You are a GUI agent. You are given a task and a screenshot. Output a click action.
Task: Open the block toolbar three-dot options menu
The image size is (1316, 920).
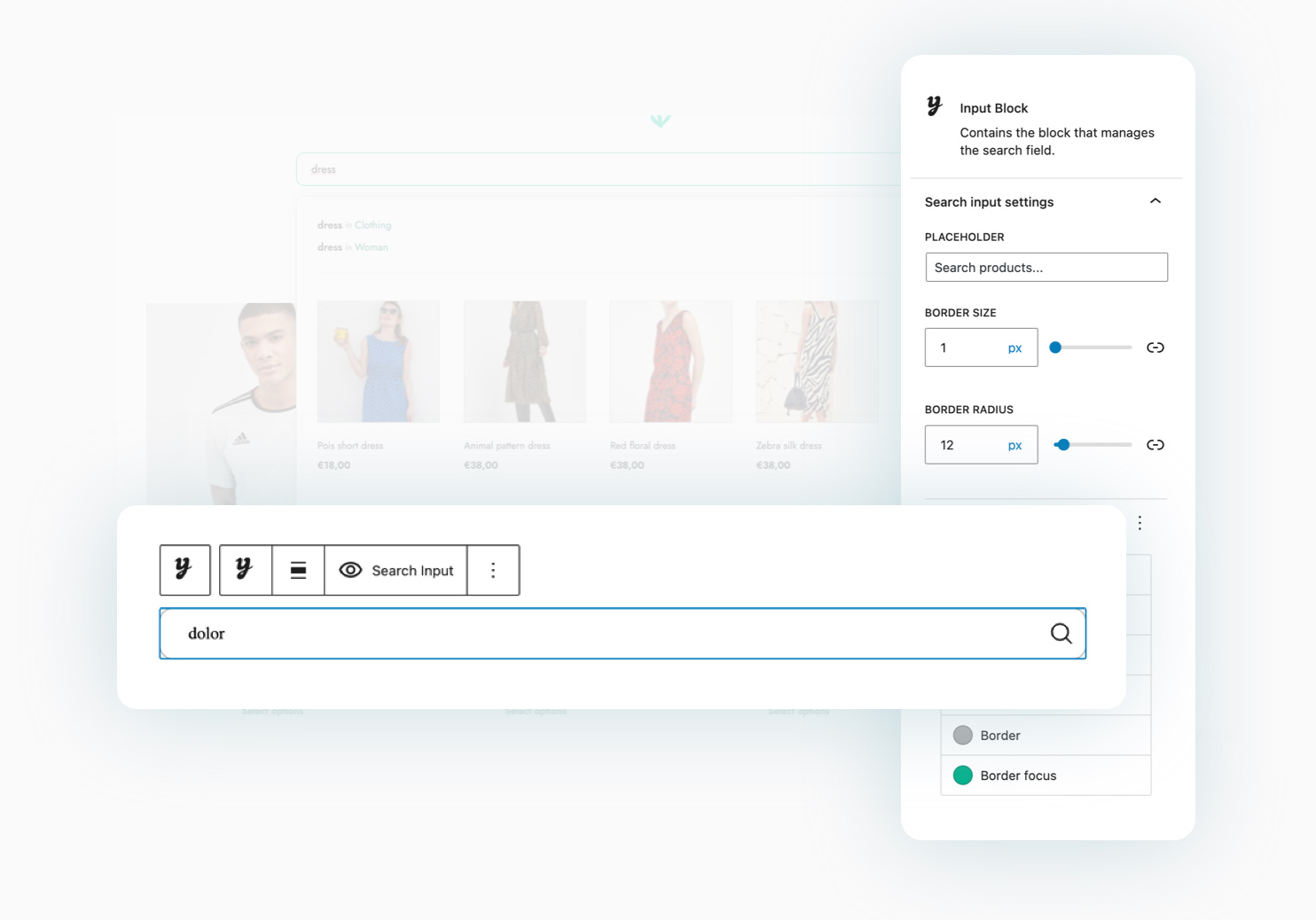[x=493, y=570]
